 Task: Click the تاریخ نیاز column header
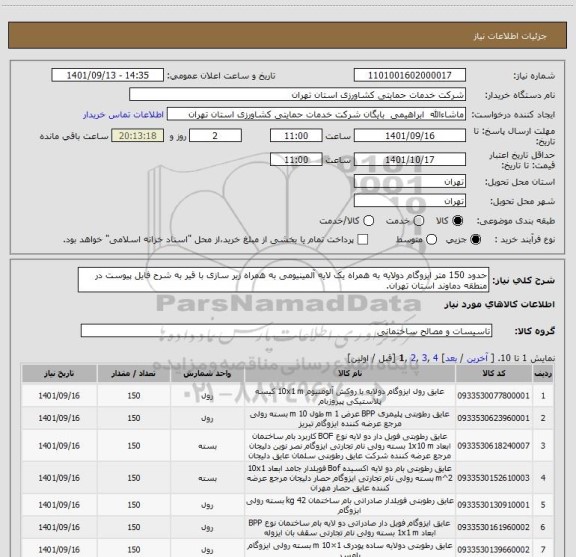coord(59,374)
